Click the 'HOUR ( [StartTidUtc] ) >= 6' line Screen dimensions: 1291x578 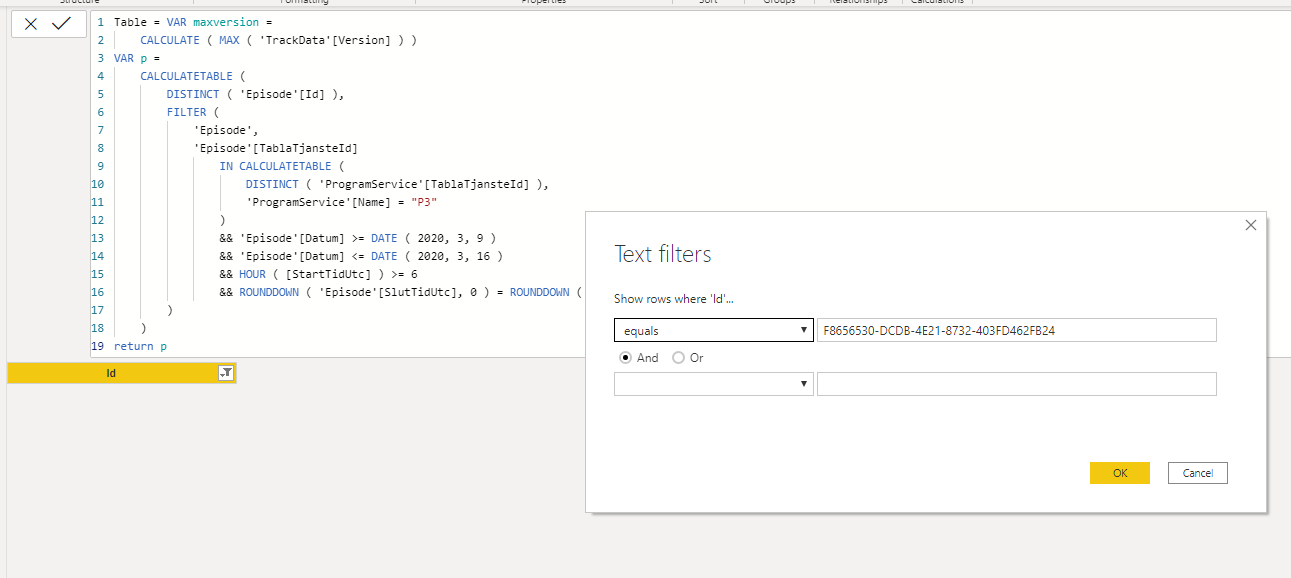318,274
